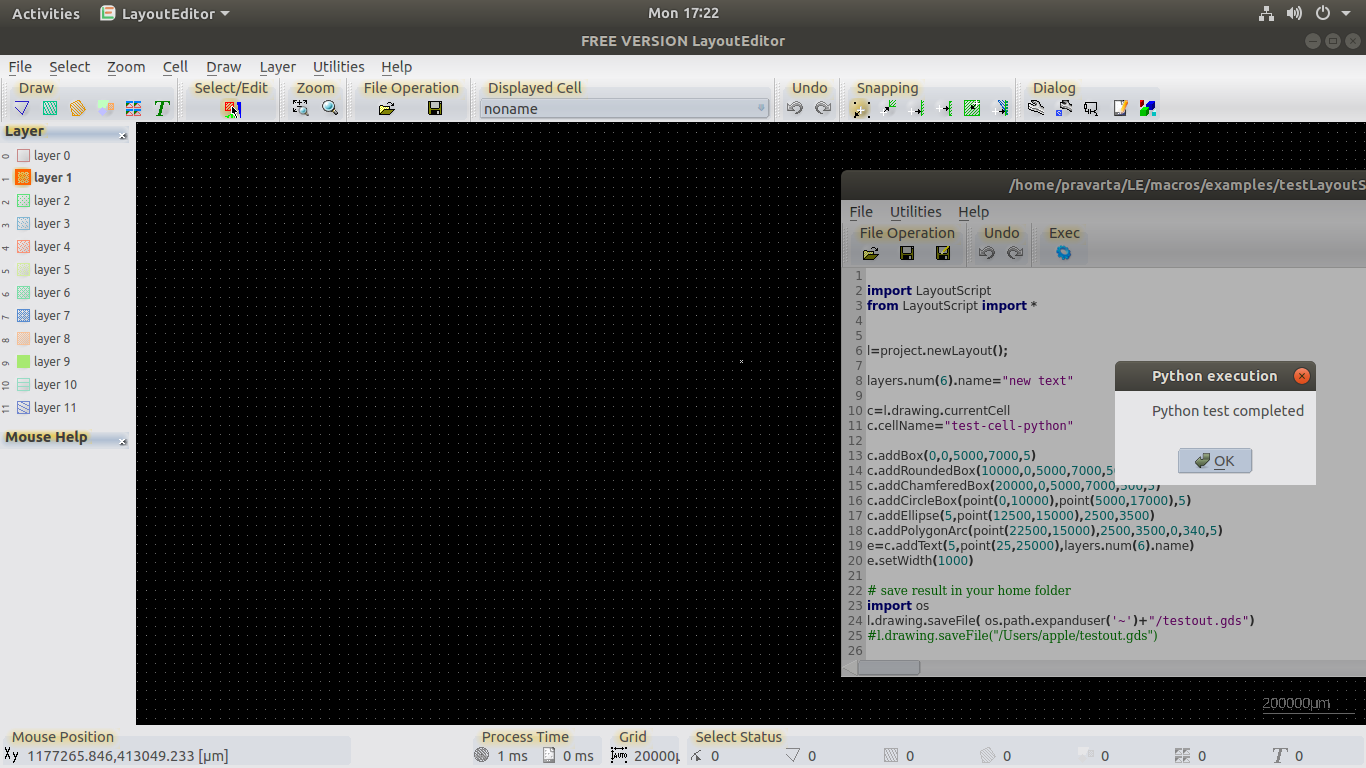The width and height of the screenshot is (1366, 768).
Task: Click Save As icon in script editor
Action: (943, 253)
